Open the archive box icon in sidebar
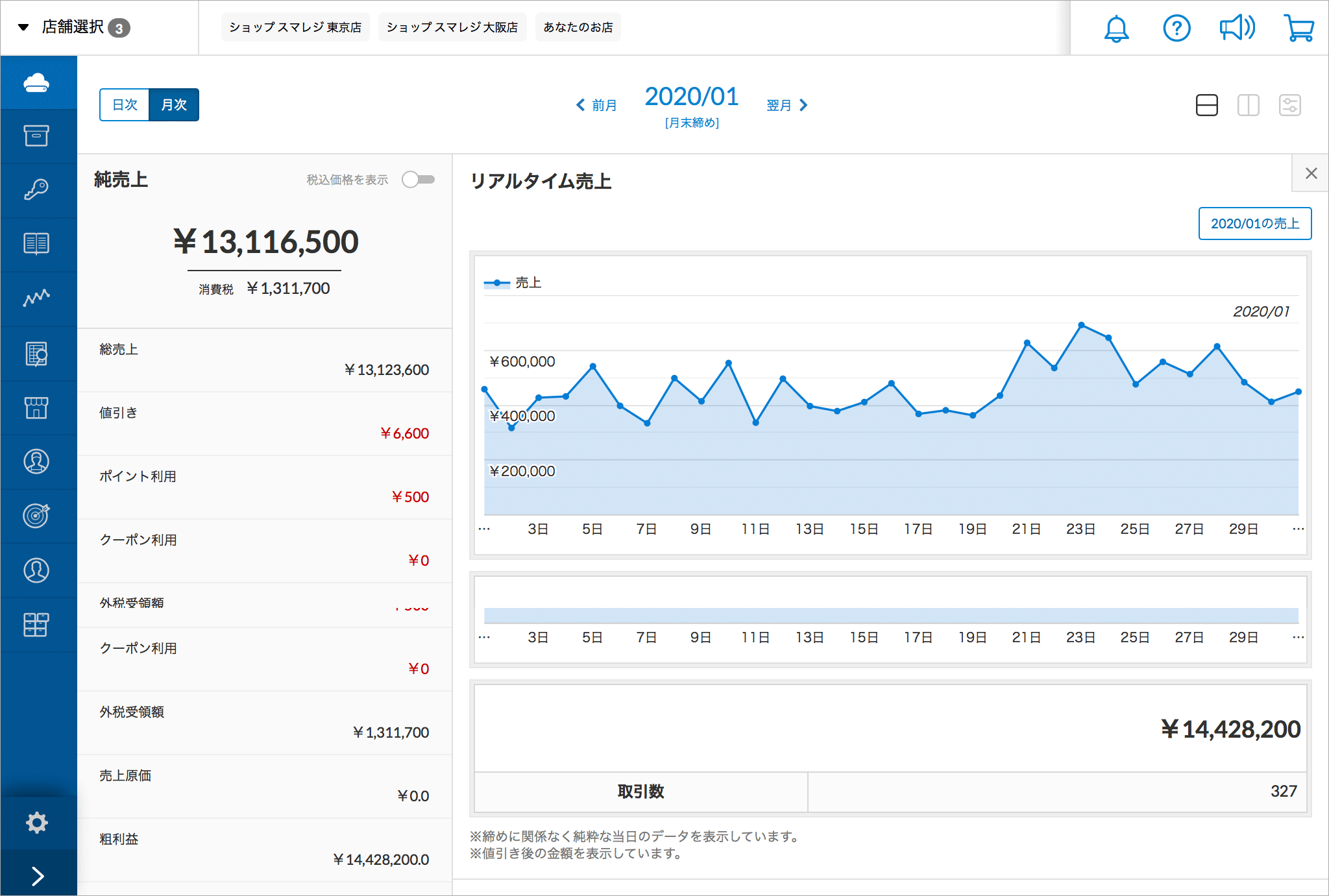The image size is (1329, 896). (x=36, y=136)
